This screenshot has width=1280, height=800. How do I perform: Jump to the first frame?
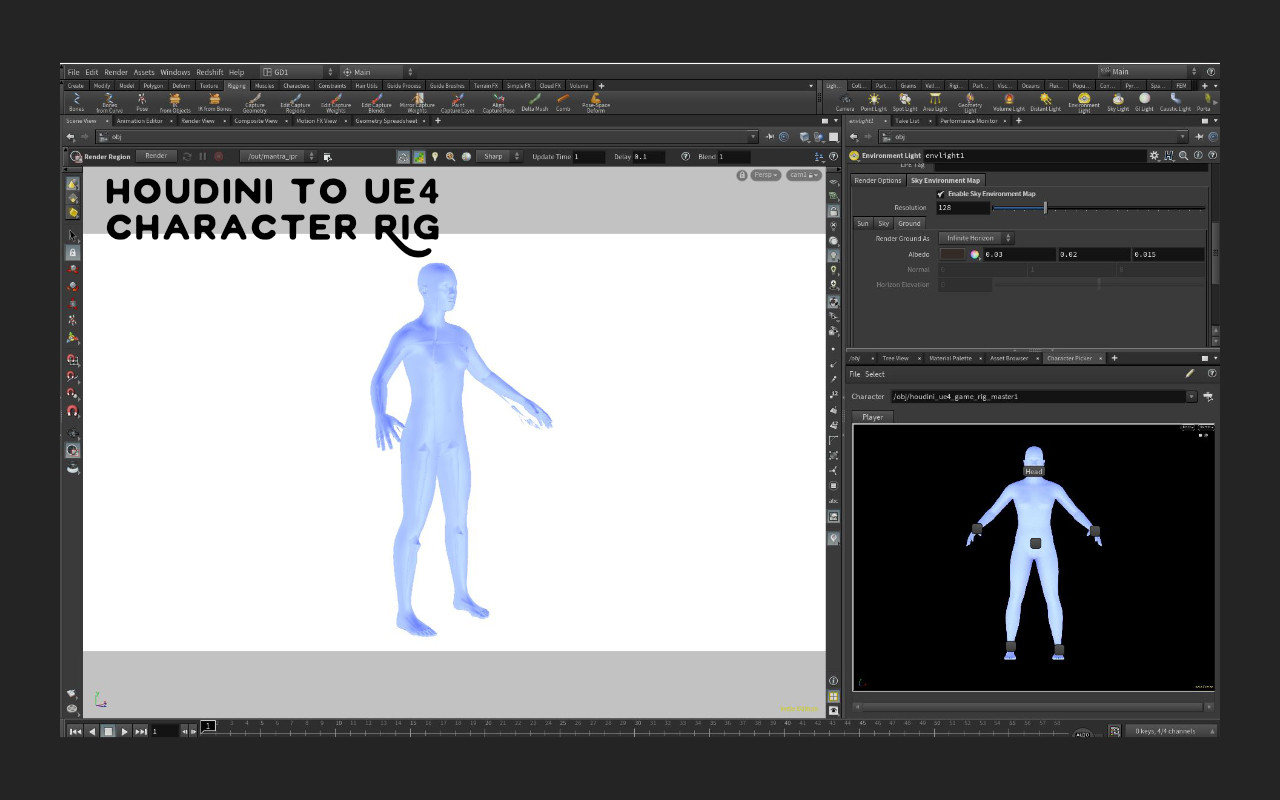(x=75, y=732)
